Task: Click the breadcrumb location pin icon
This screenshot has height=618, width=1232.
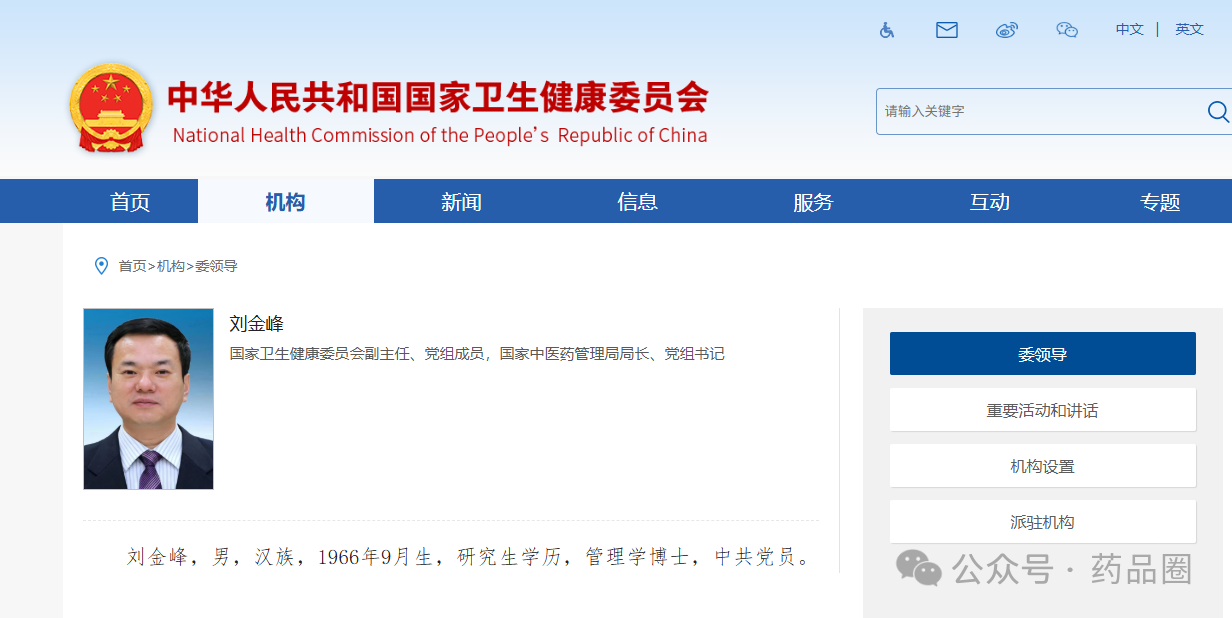Action: click(x=101, y=266)
